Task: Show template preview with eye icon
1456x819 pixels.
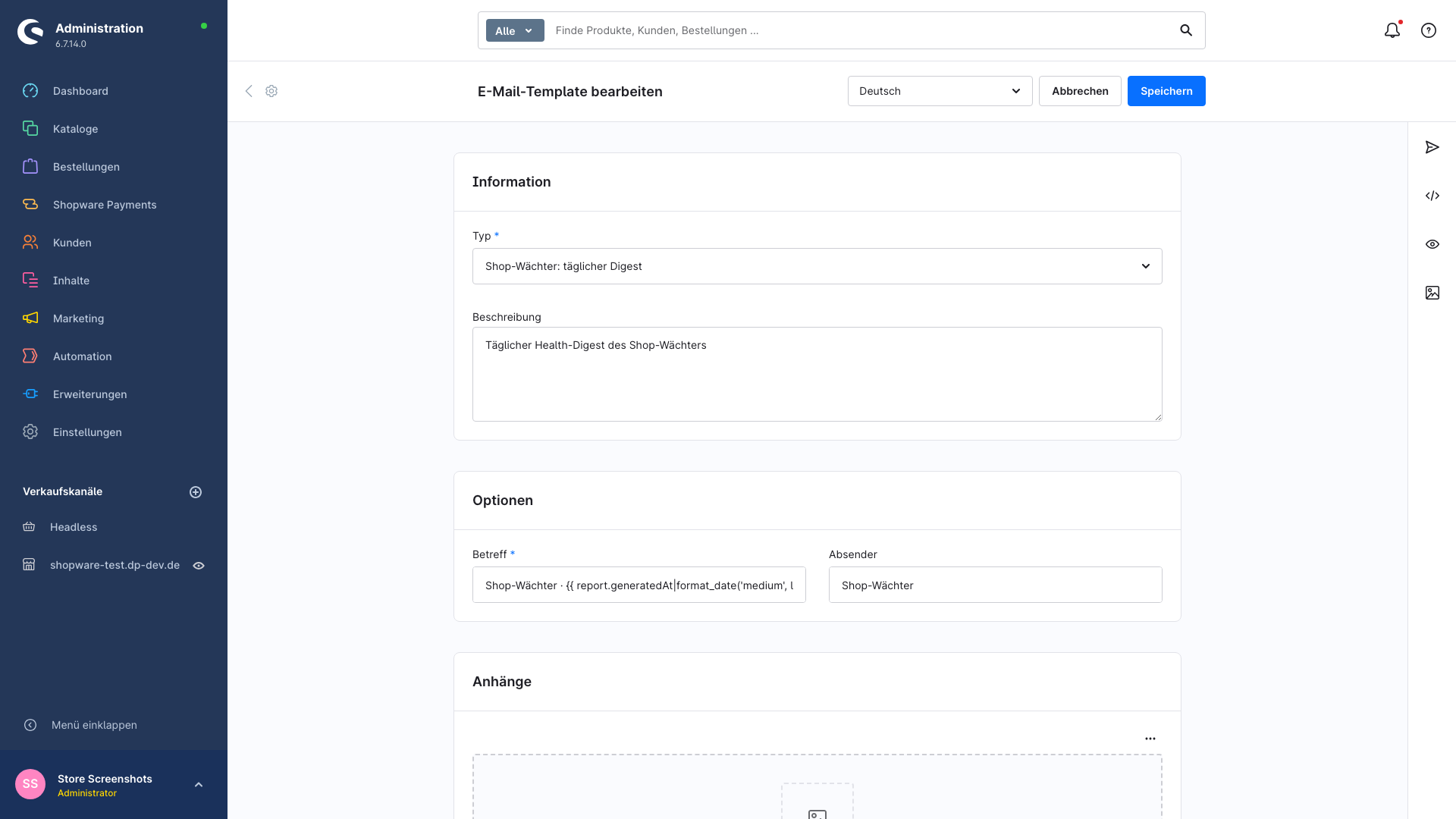Action: click(1432, 244)
